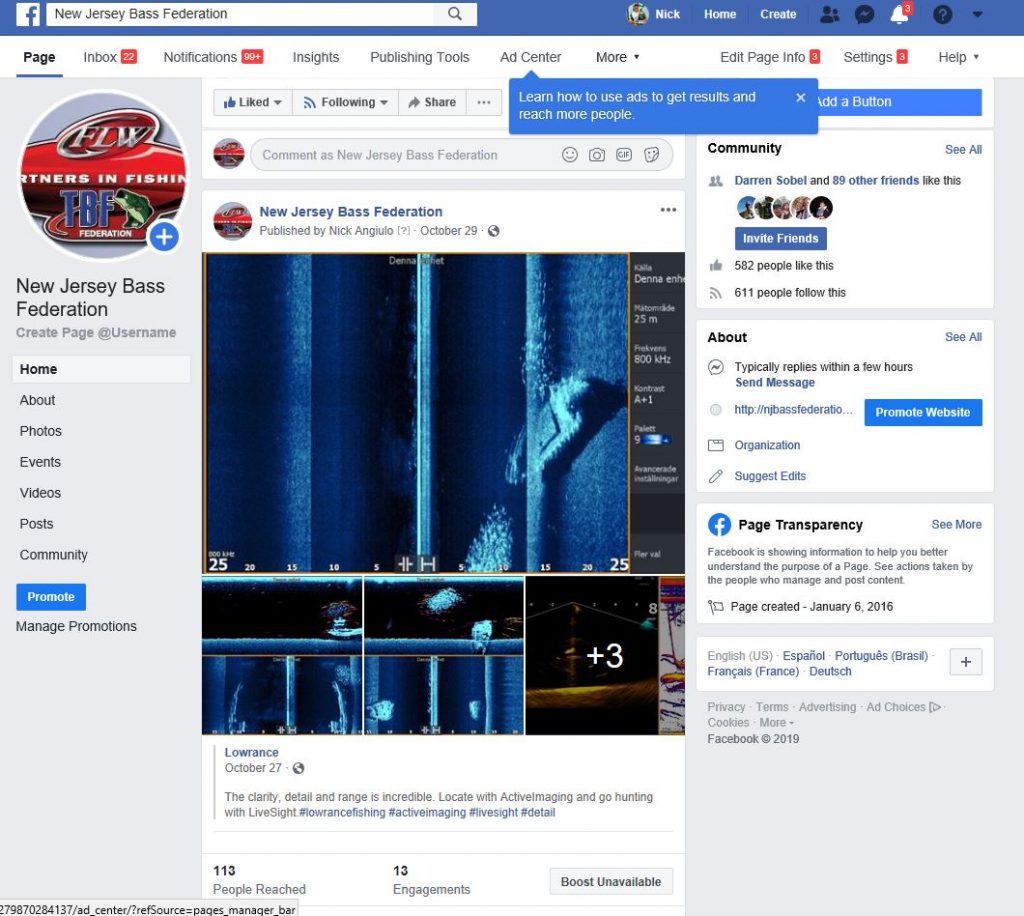Open Manage Promotions link
This screenshot has width=1024, height=916.
76,626
